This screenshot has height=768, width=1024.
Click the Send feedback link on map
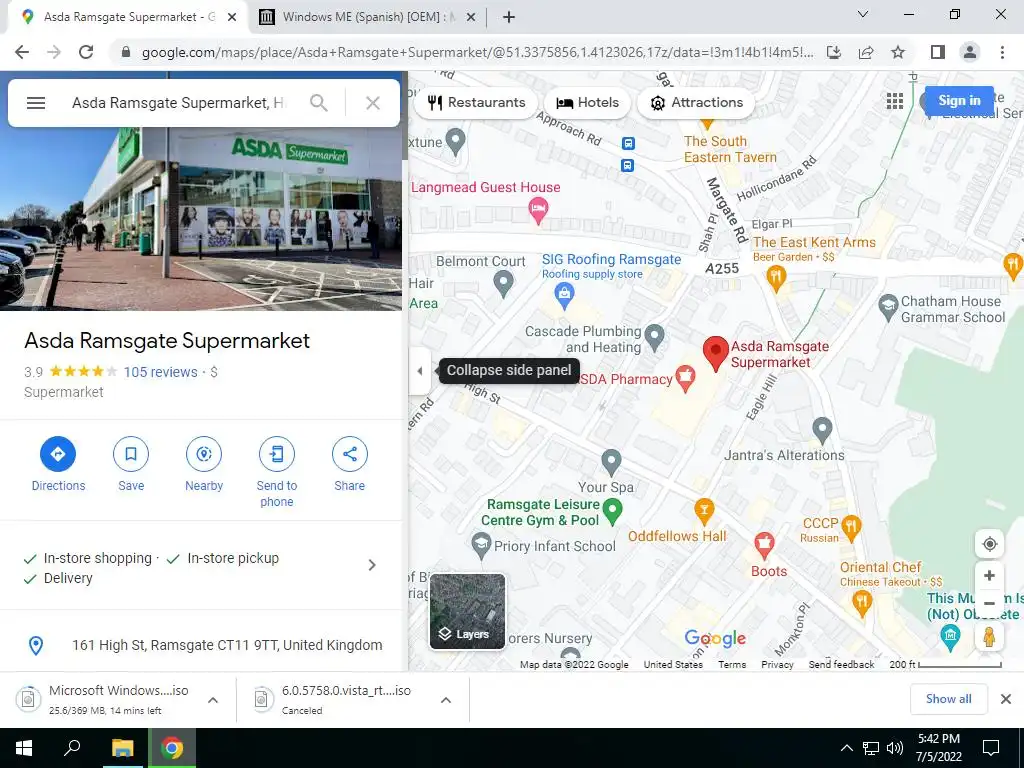[841, 664]
